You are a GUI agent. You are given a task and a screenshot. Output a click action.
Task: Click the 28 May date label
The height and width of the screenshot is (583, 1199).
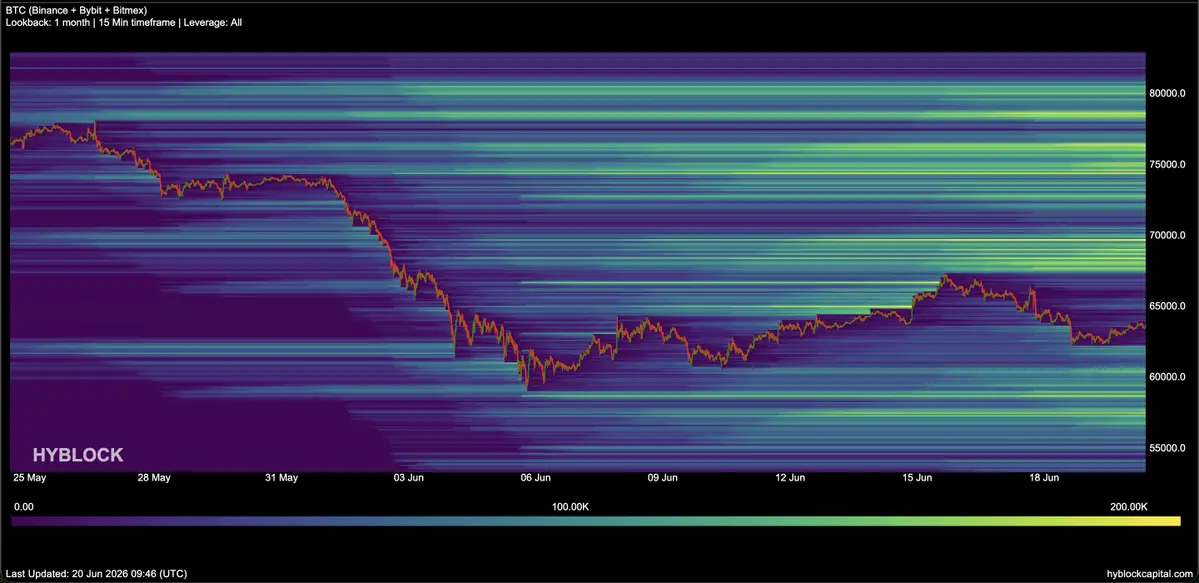(154, 478)
